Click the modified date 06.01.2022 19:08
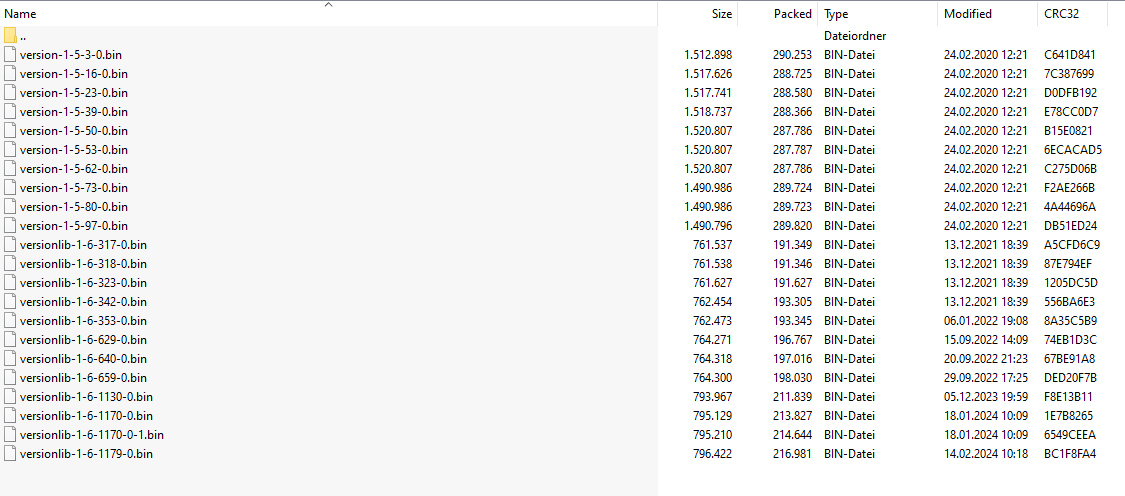1125x496 pixels. (x=986, y=321)
